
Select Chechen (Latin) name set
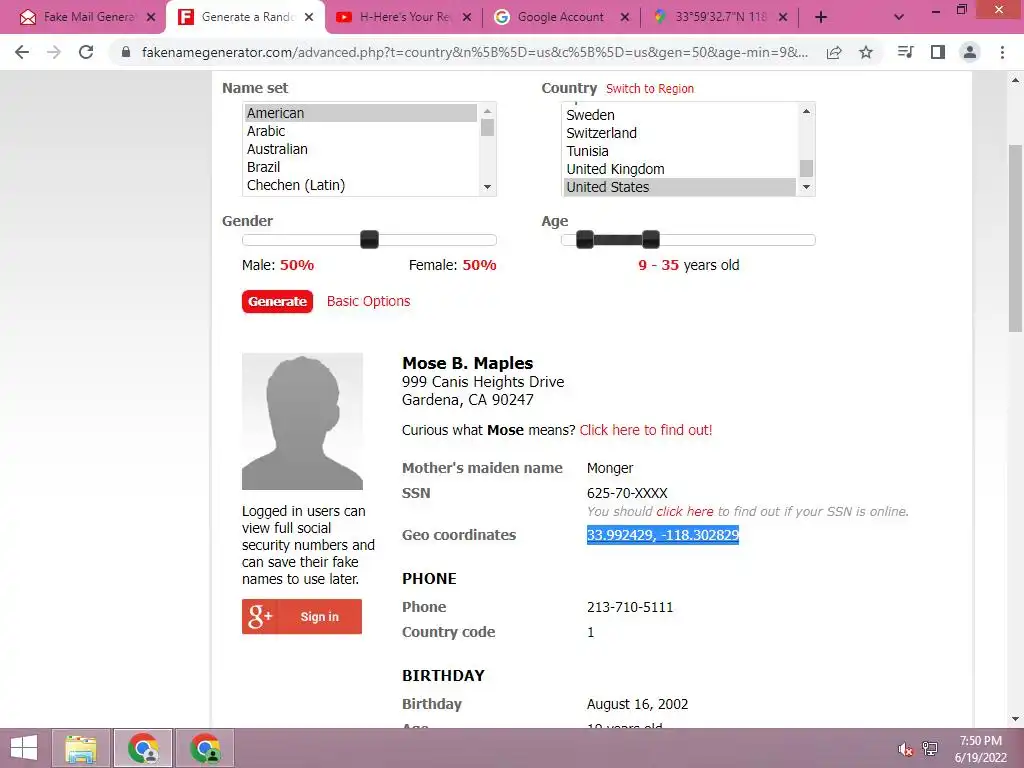point(360,185)
